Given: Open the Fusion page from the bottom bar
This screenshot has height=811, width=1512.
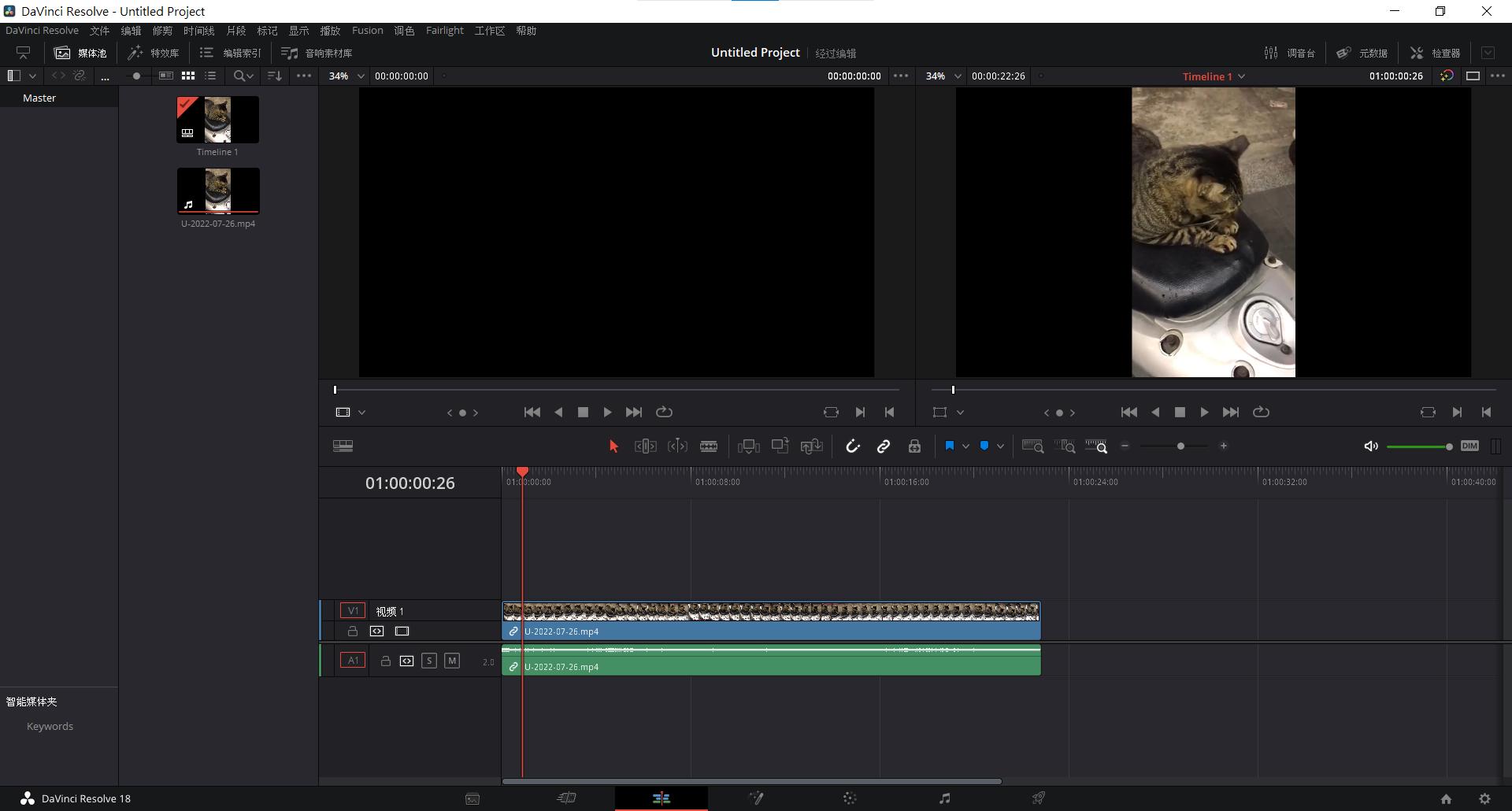Looking at the screenshot, I should [x=756, y=798].
